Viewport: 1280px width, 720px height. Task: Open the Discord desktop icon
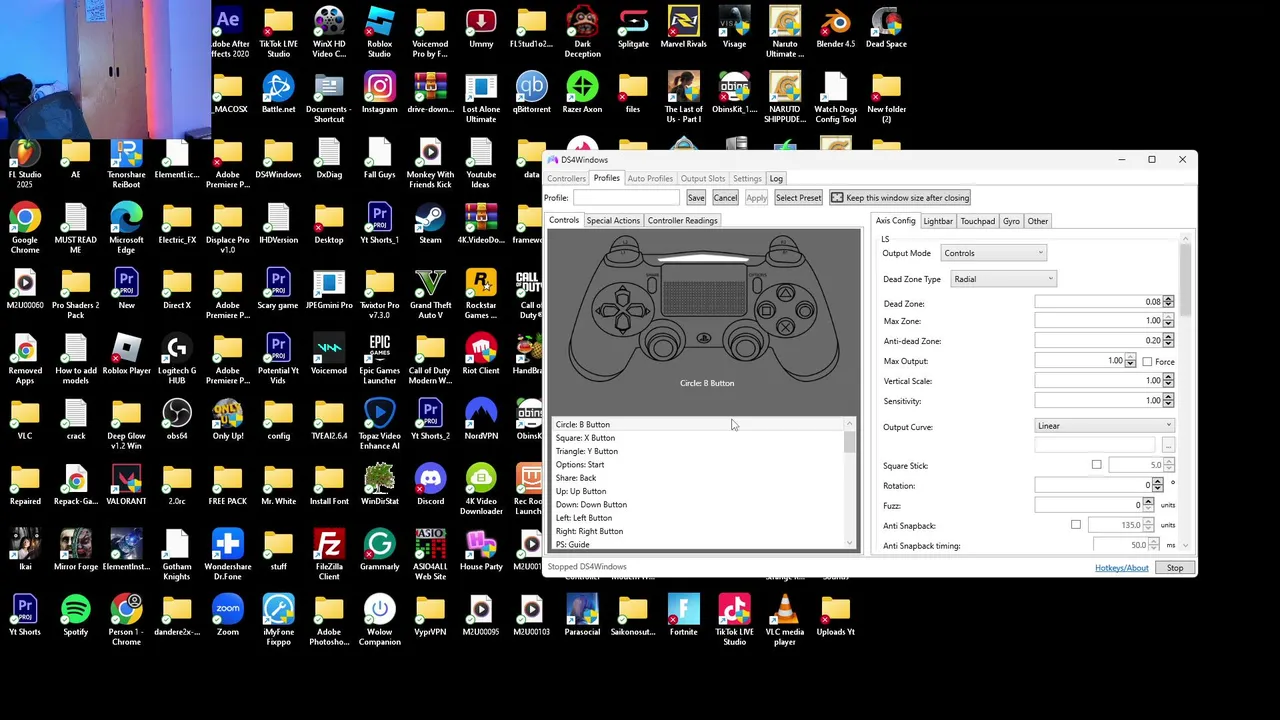tap(430, 486)
